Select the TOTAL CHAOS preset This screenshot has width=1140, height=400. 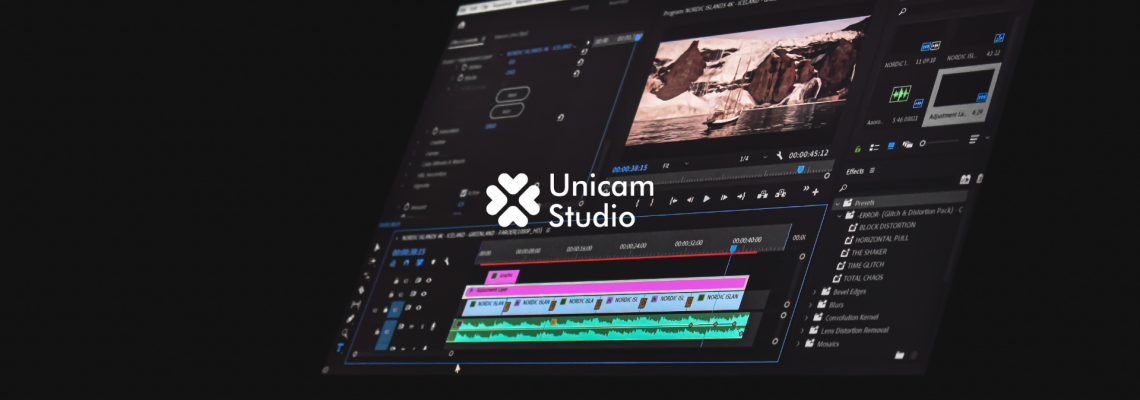tap(863, 279)
